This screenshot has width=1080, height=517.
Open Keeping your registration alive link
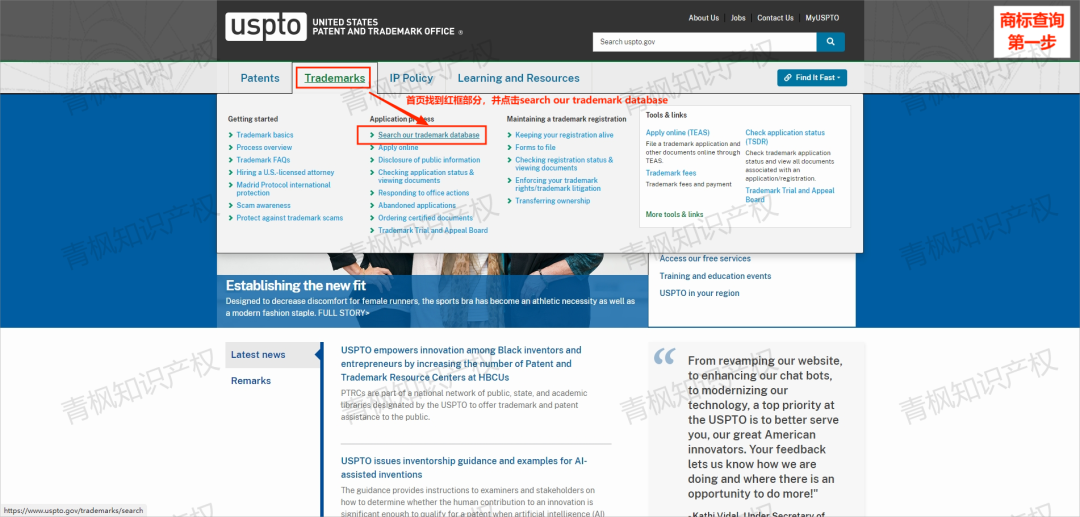point(564,135)
